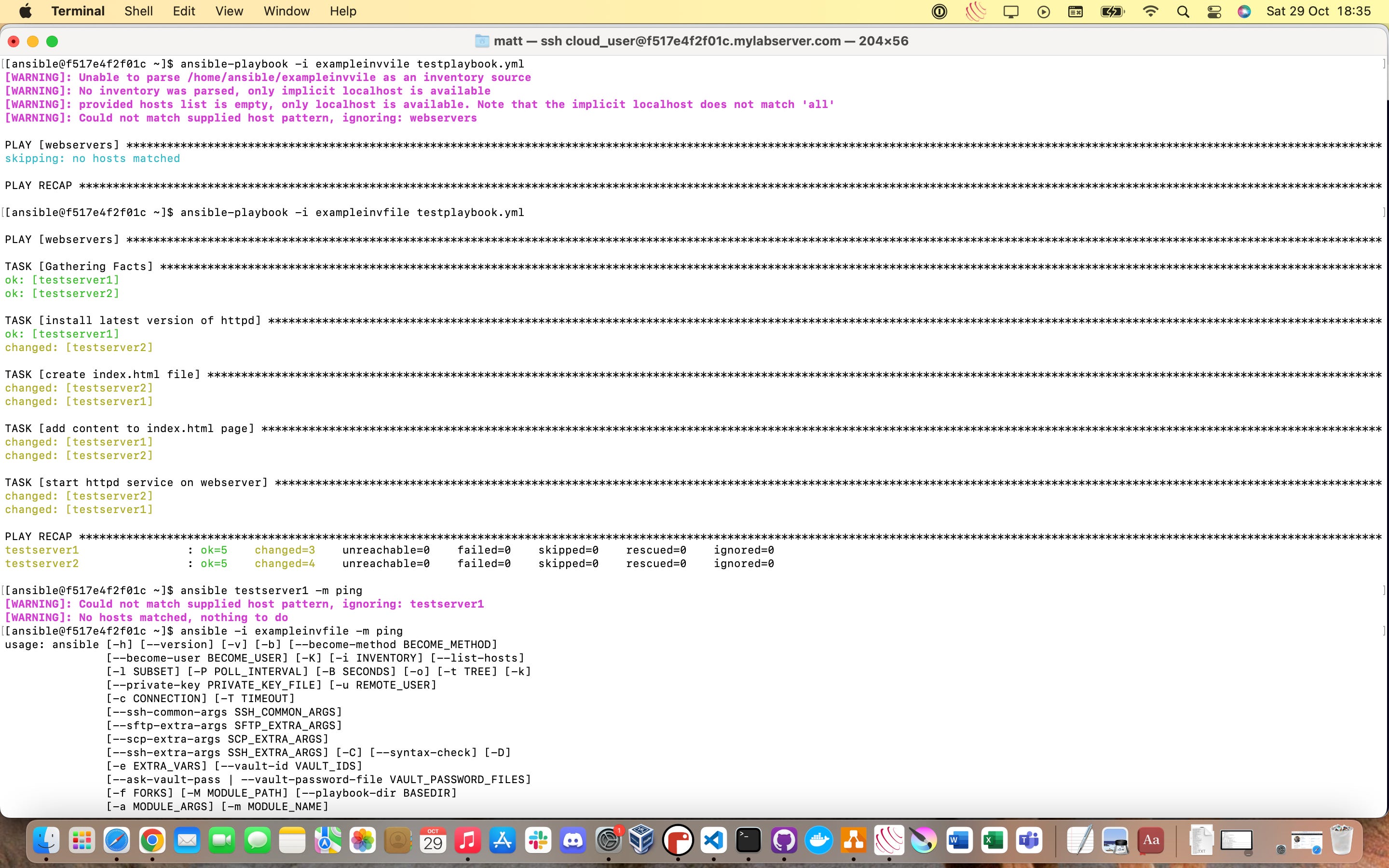The image size is (1389, 868).
Task: Open the Wi-Fi status menu
Action: click(x=1150, y=12)
